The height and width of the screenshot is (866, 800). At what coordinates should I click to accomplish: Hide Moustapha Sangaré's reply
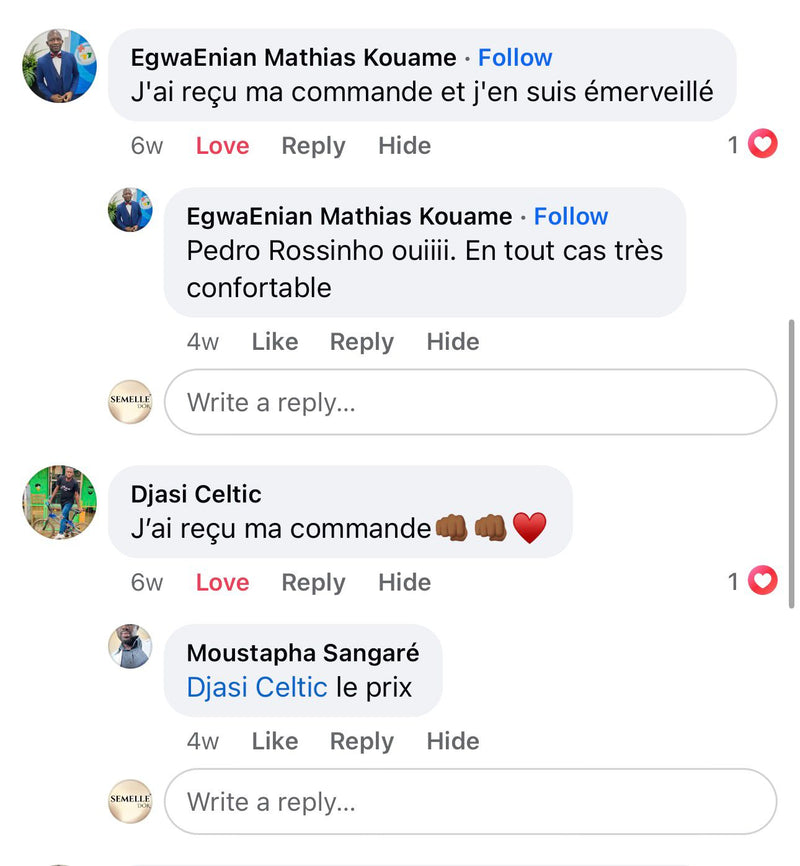tap(453, 741)
